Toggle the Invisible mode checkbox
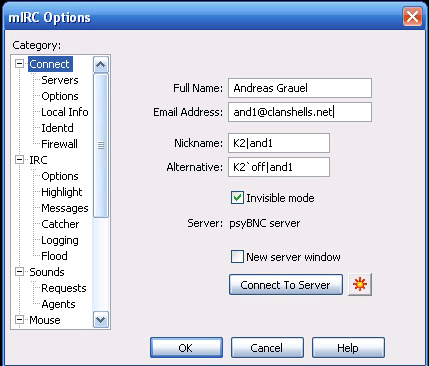 [x=237, y=198]
